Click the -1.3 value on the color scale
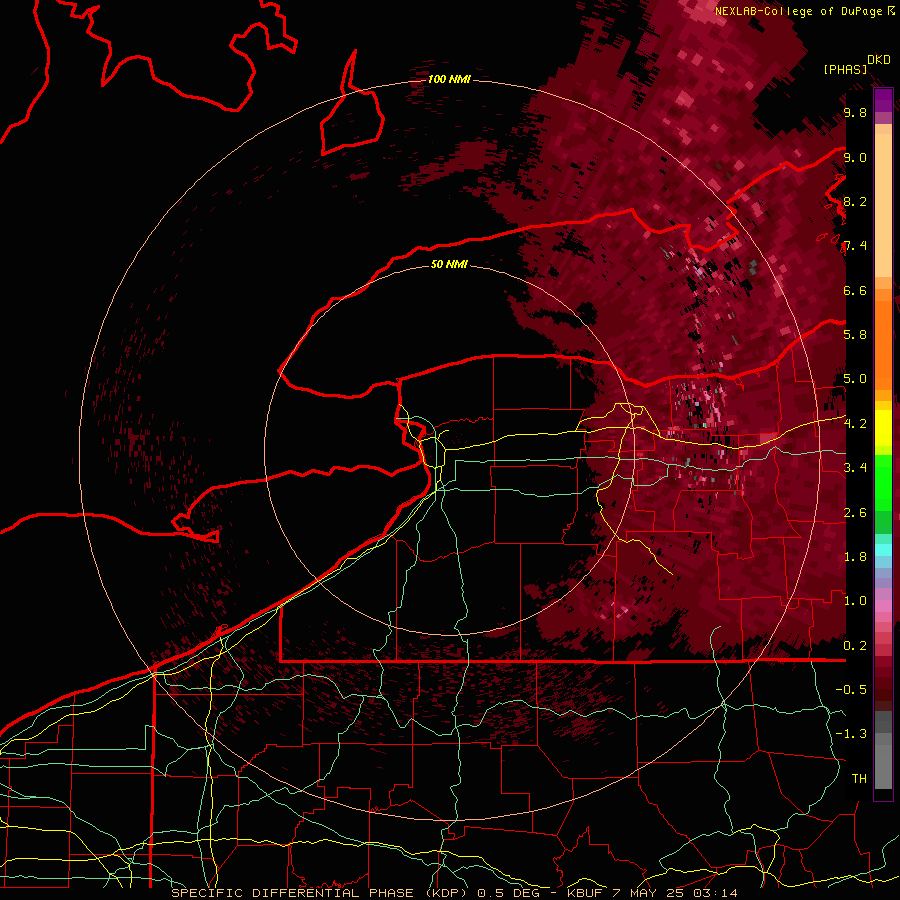Viewport: 900px width, 900px height. coord(851,734)
